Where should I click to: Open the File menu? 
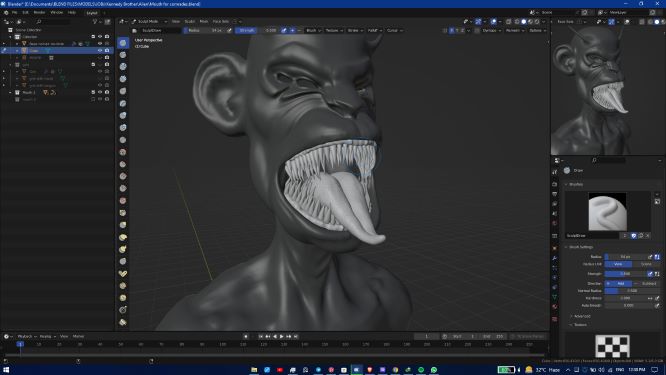14,12
